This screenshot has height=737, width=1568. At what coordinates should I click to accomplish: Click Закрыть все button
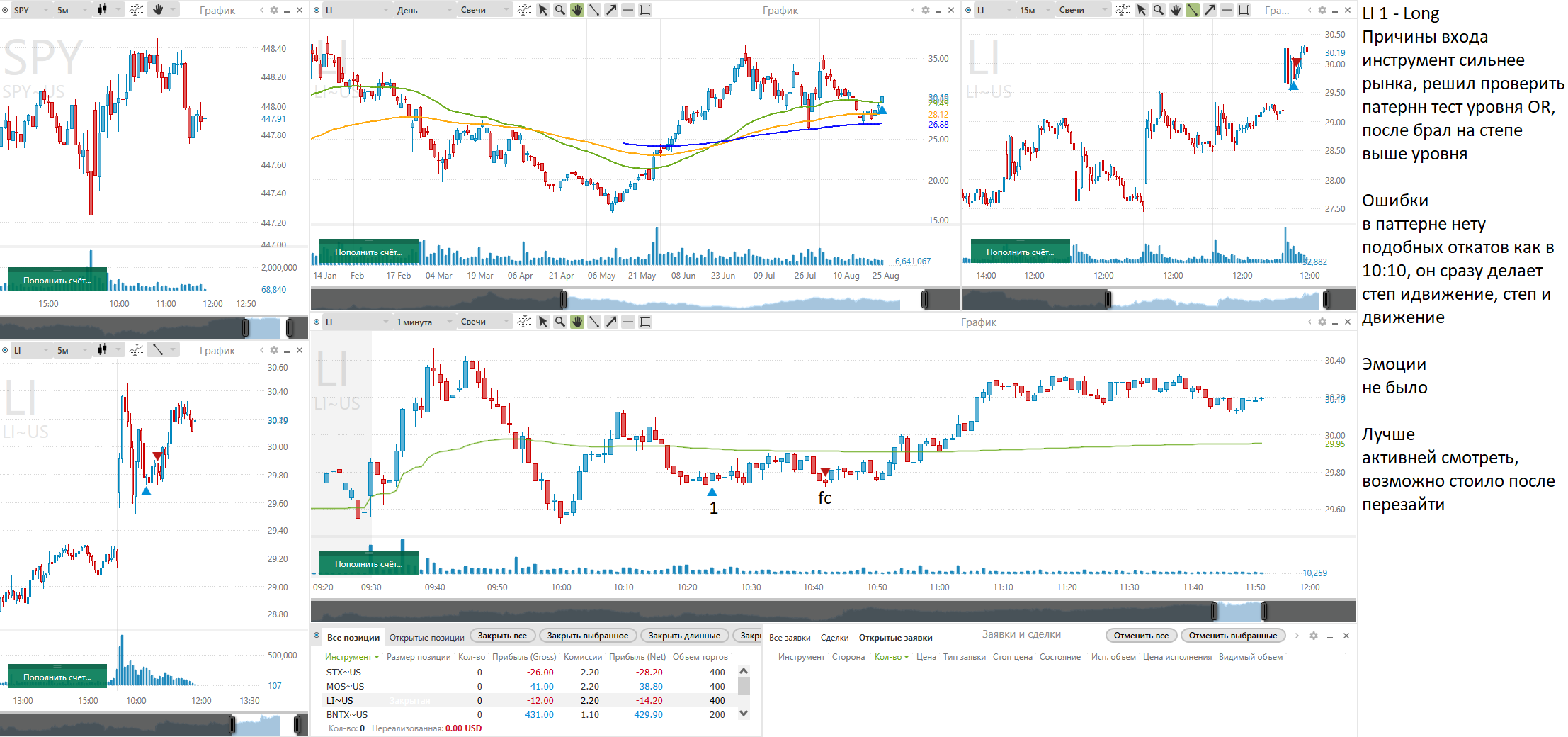coord(502,636)
